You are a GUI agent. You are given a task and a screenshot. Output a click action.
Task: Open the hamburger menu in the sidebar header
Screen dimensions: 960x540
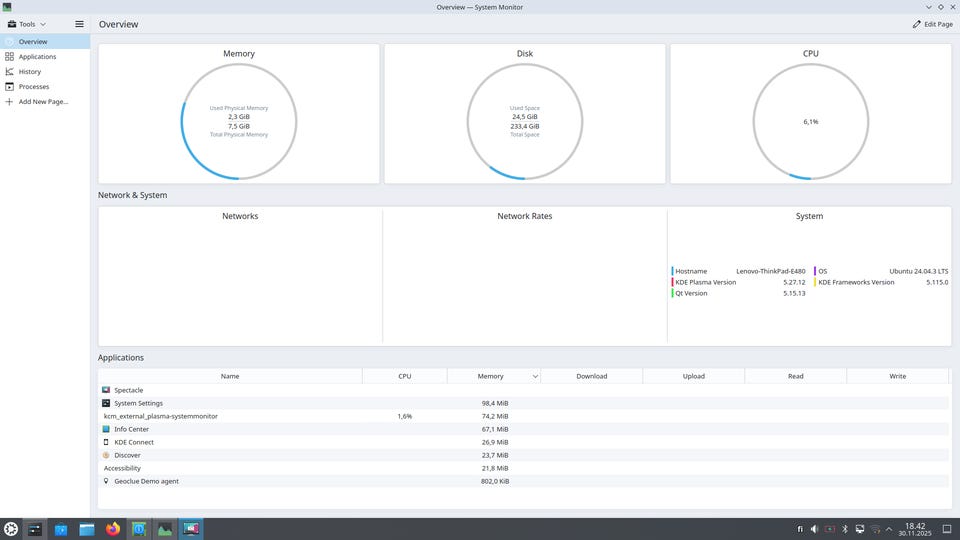click(x=79, y=24)
